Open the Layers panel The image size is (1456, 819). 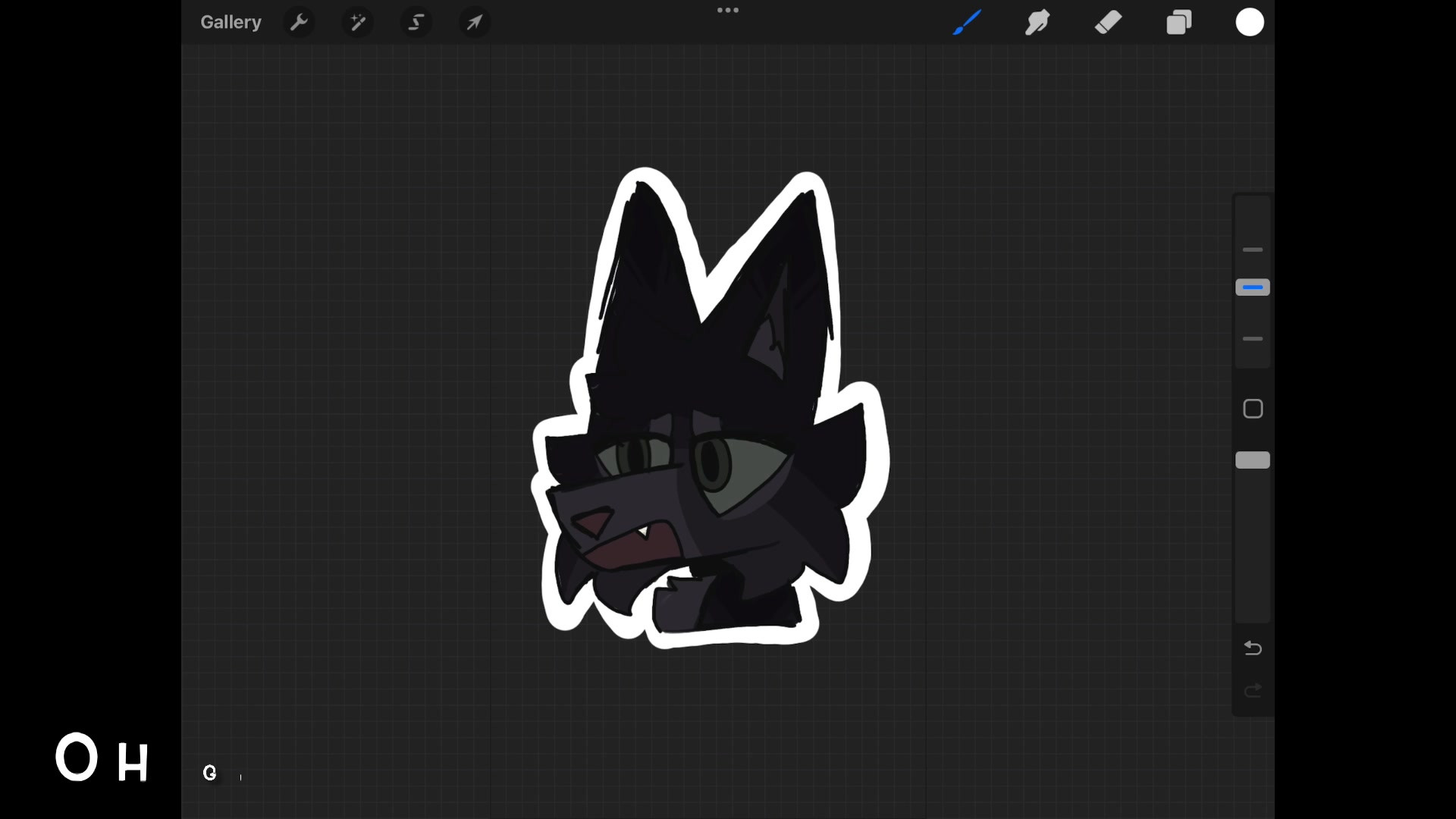pyautogui.click(x=1179, y=22)
